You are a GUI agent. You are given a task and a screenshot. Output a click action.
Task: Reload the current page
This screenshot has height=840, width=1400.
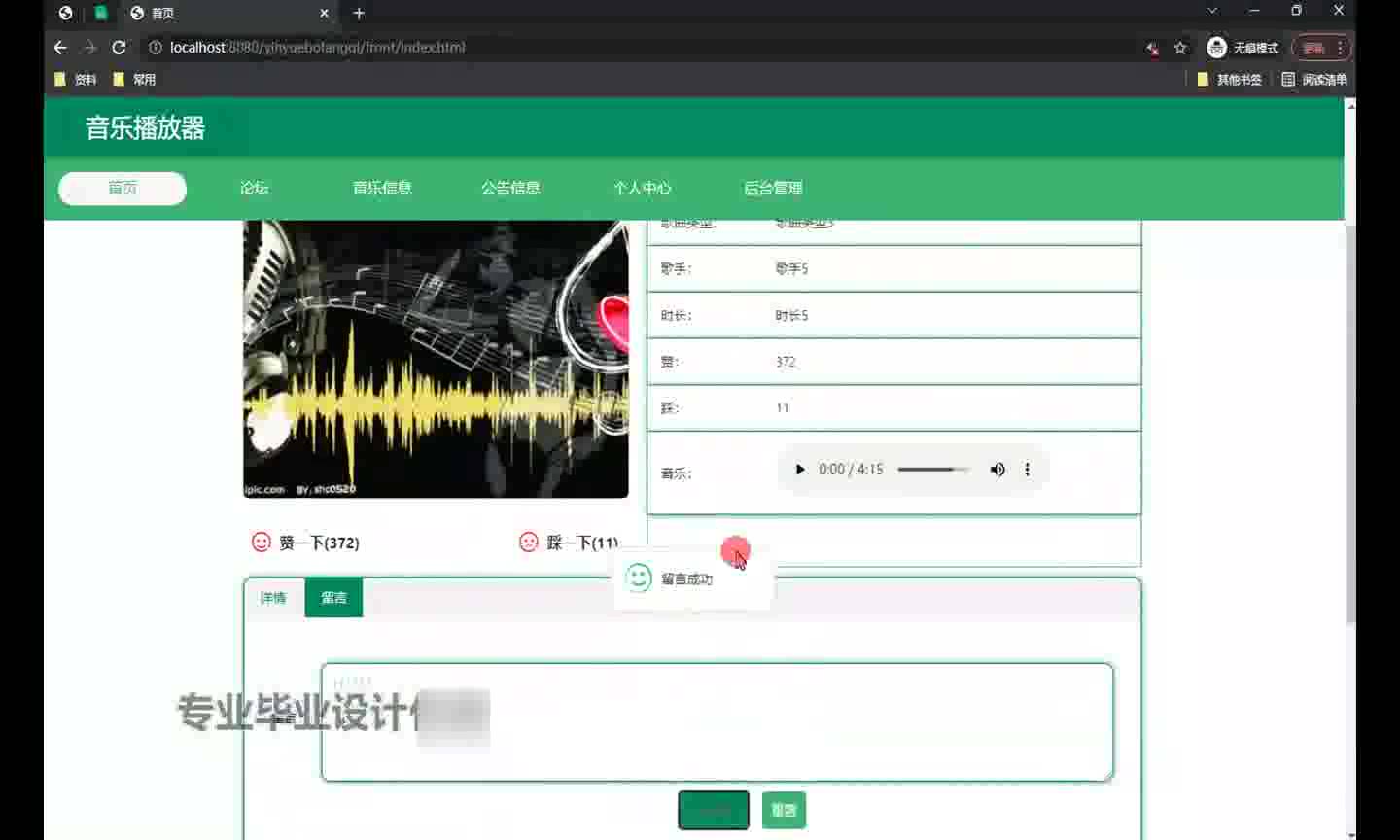119,48
